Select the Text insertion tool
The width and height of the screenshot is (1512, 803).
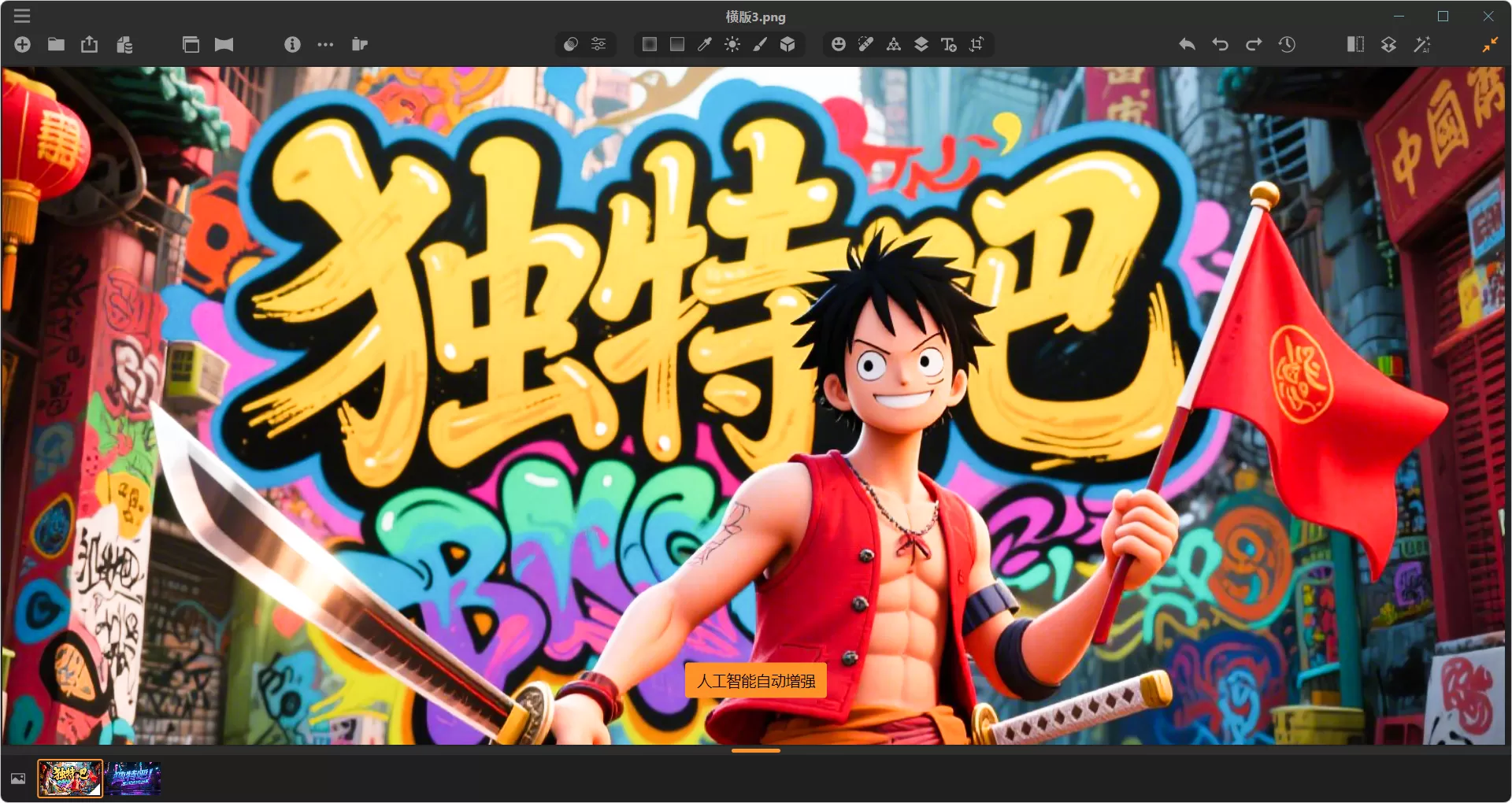point(949,44)
